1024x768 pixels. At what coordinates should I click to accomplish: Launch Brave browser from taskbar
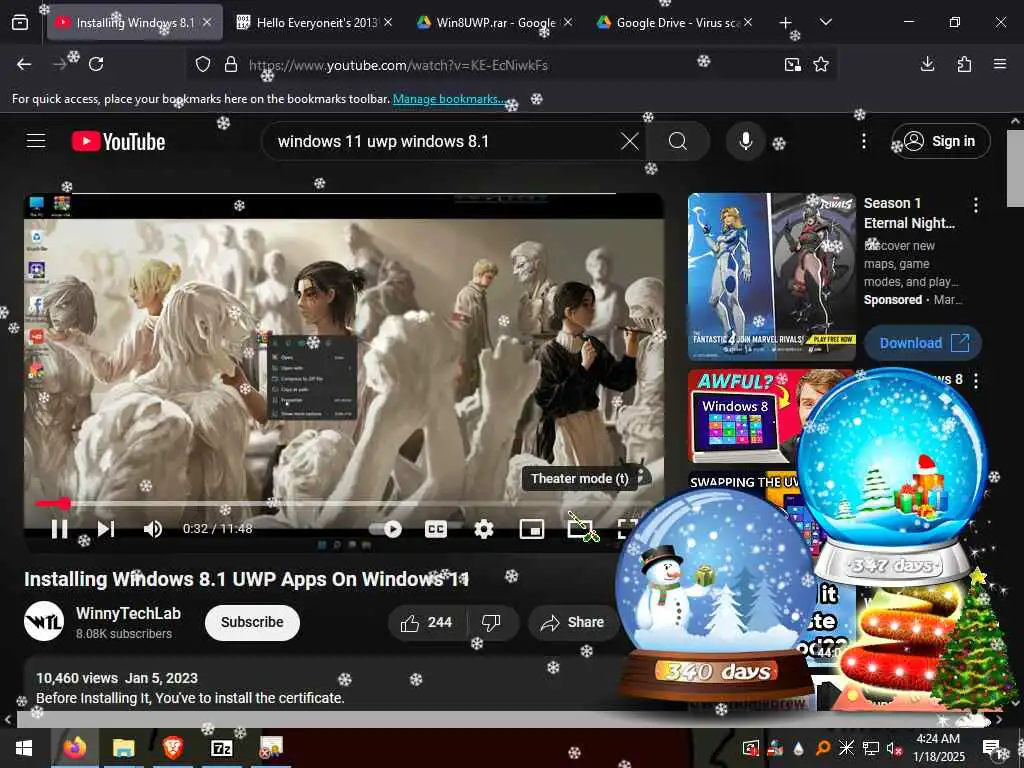172,748
